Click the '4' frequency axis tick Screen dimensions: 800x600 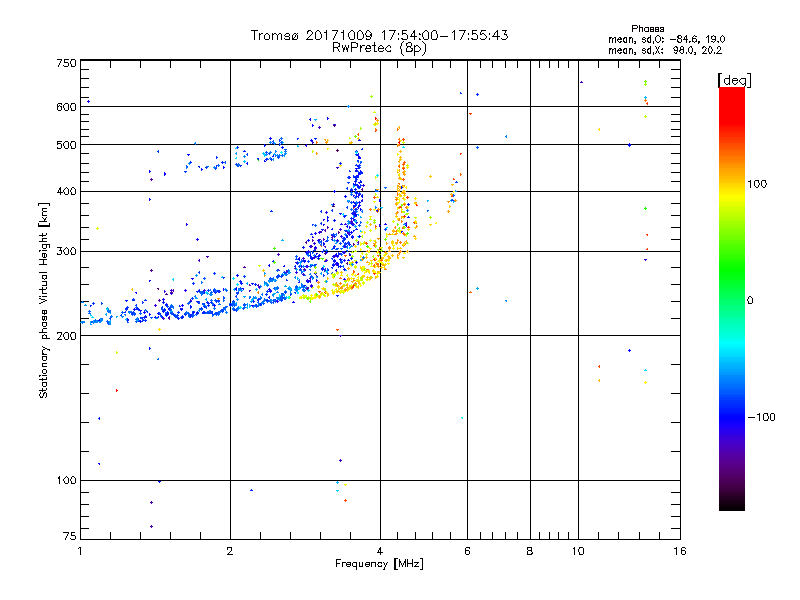(x=380, y=551)
